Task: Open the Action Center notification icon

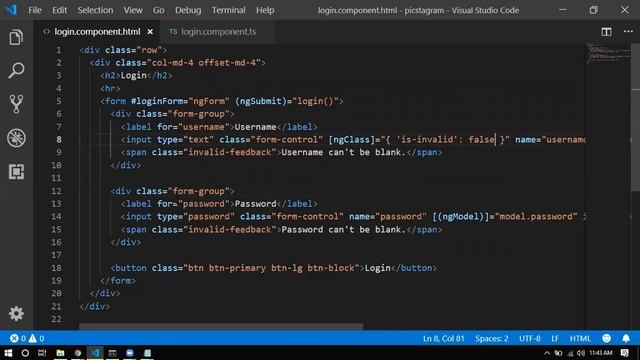Action: click(x=624, y=353)
